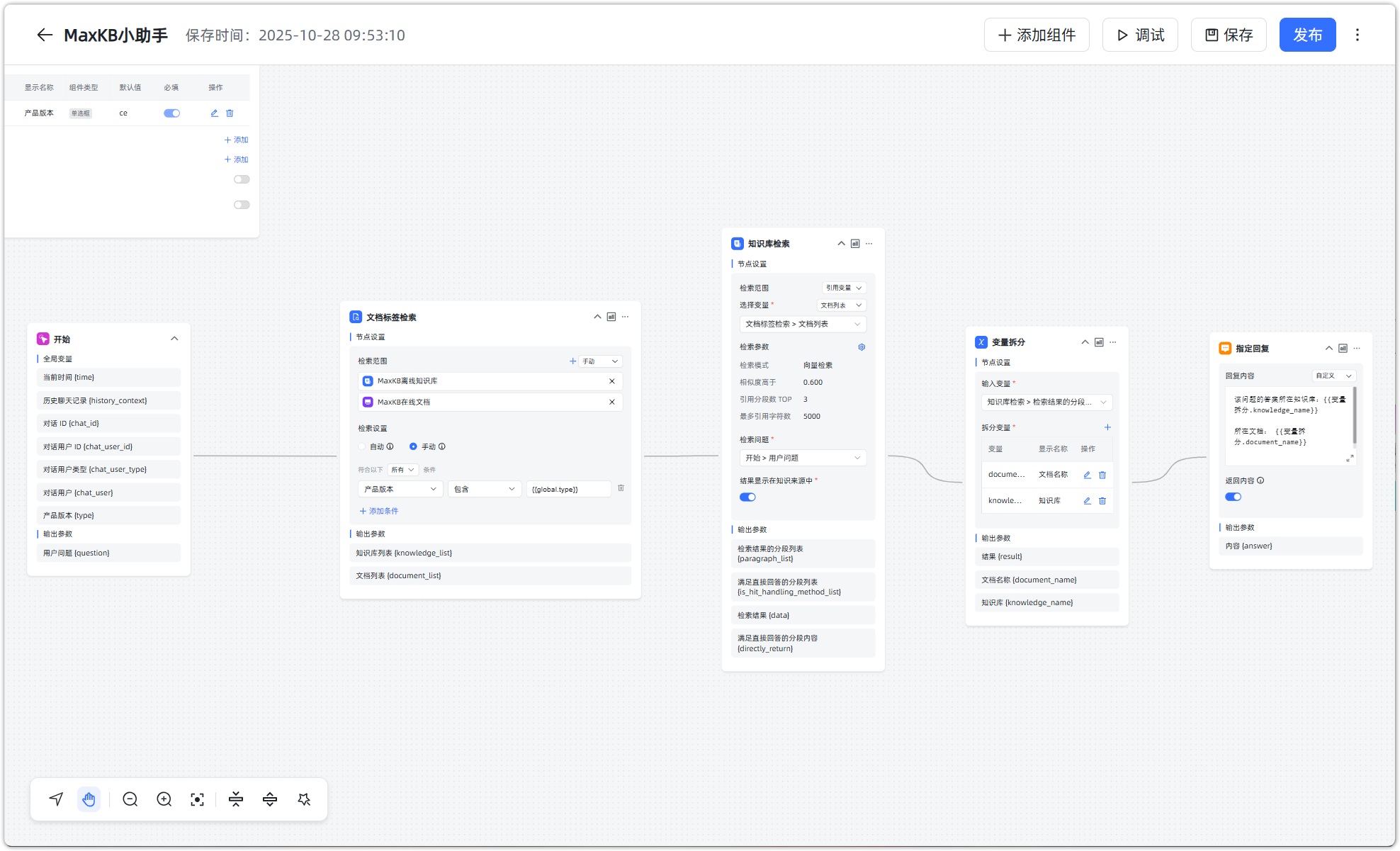Open the more options menu at top right
The width and height of the screenshot is (1400, 851).
[x=1357, y=35]
